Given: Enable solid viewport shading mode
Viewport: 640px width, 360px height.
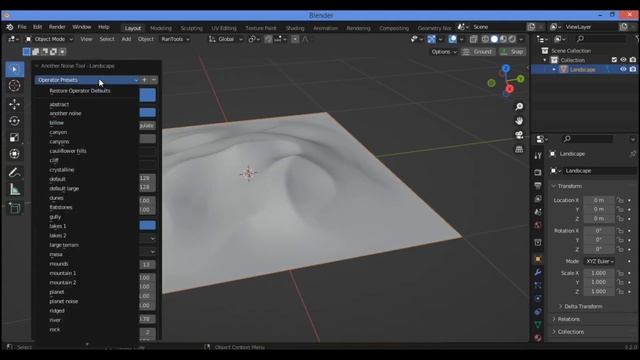Looking at the screenshot, I should 494,39.
